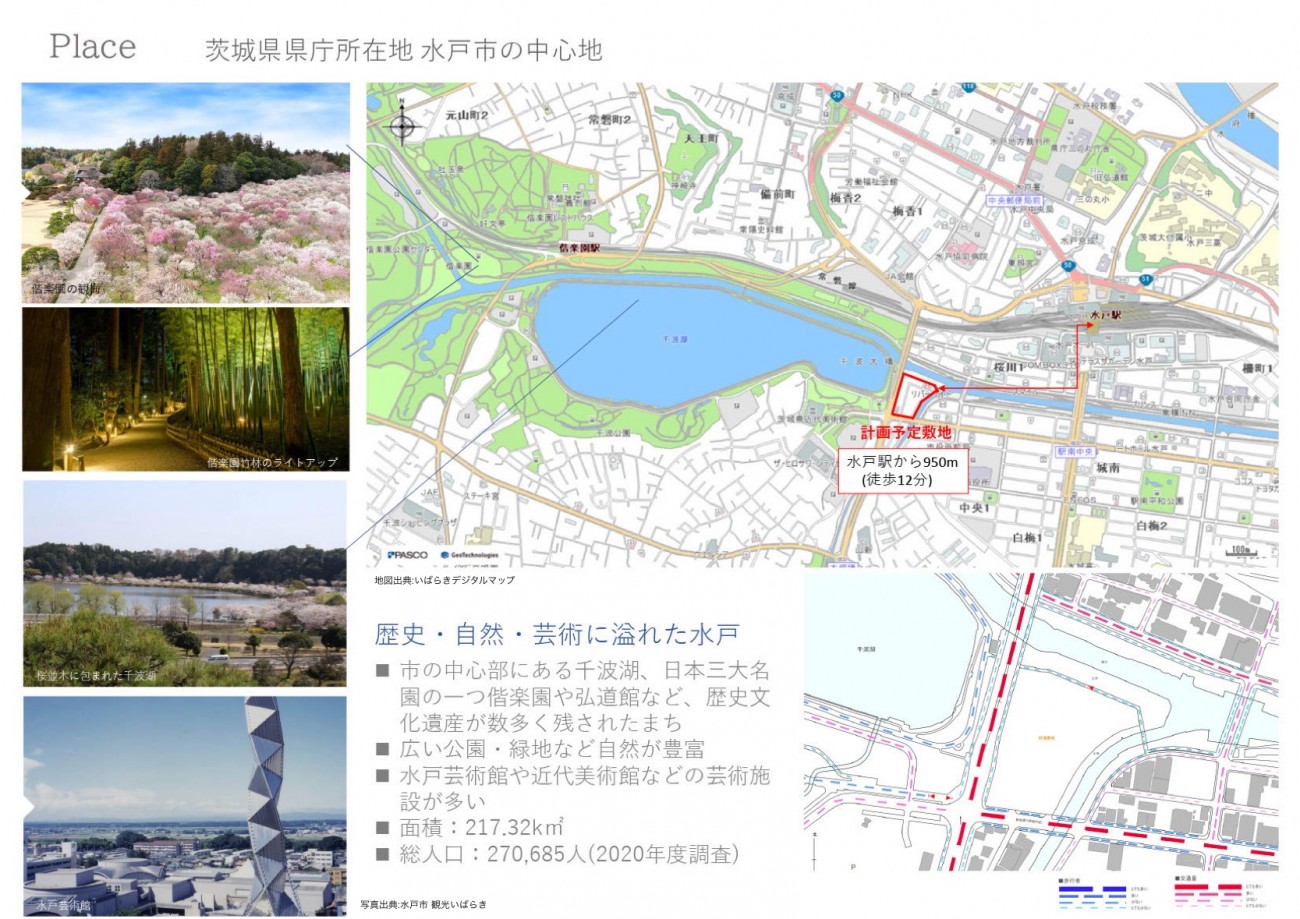Open the bamboo grove light-up photo
Viewport: 1300px width, 919px height.
[186, 389]
